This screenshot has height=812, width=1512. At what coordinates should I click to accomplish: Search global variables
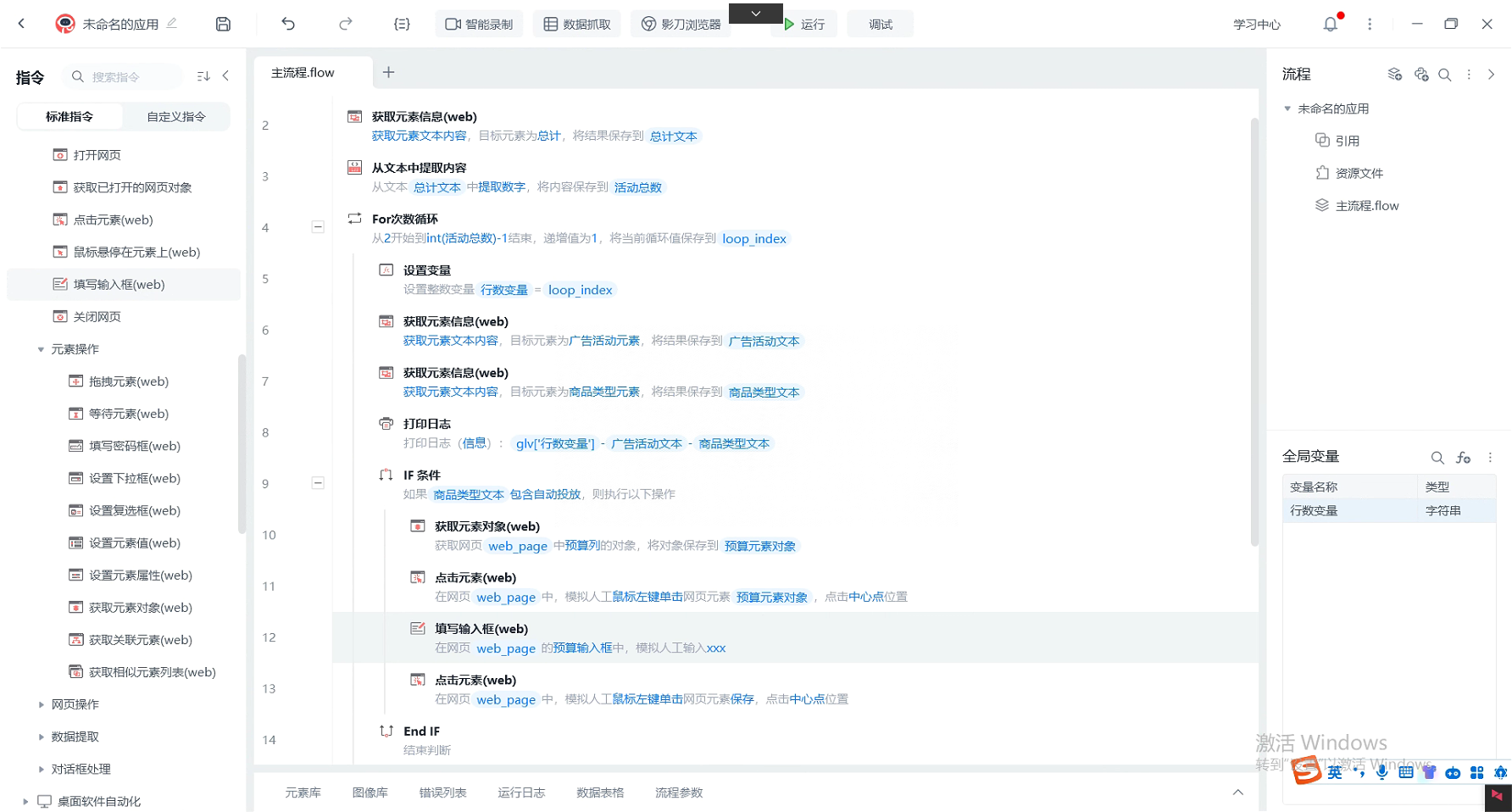[1437, 458]
